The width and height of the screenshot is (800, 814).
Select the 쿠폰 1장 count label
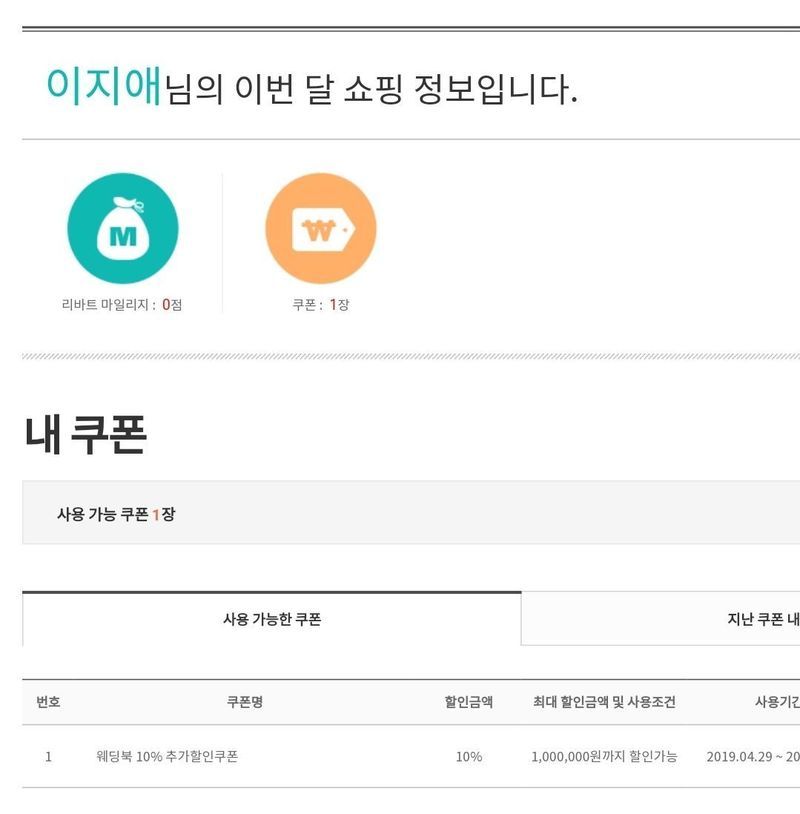320,305
